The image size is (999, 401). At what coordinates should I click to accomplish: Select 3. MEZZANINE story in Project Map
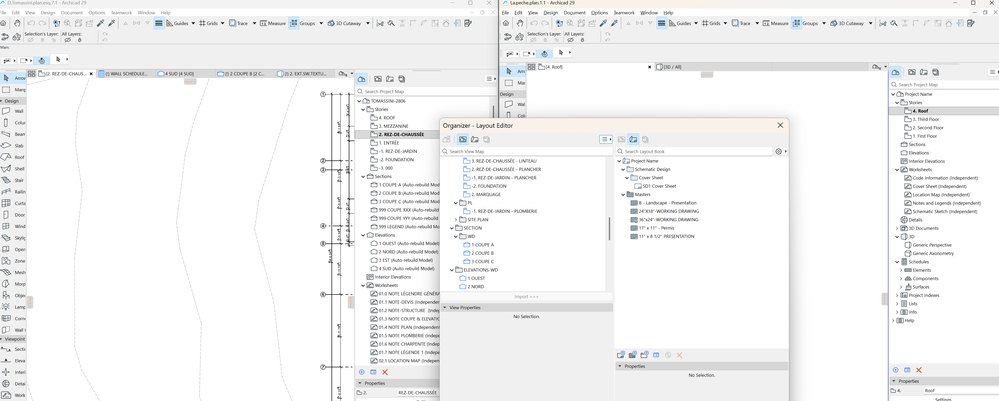(393, 126)
